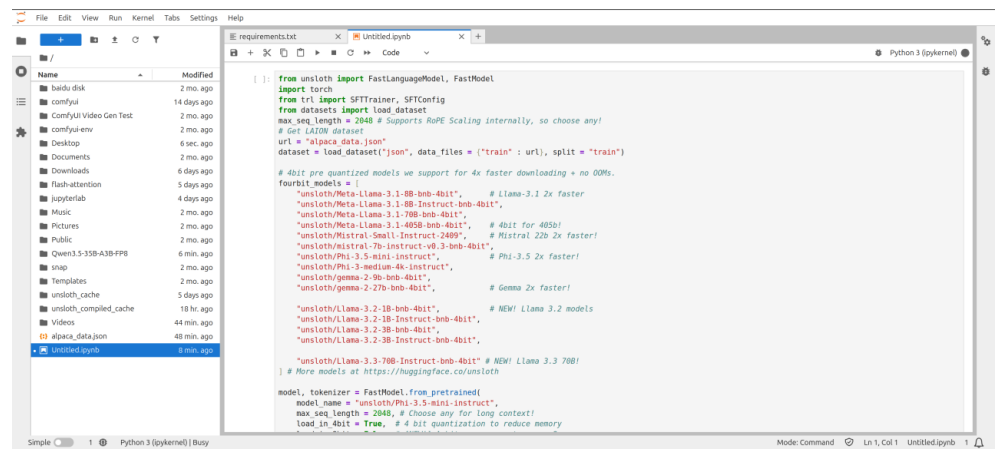Sort files by Modified column header

coord(186,75)
